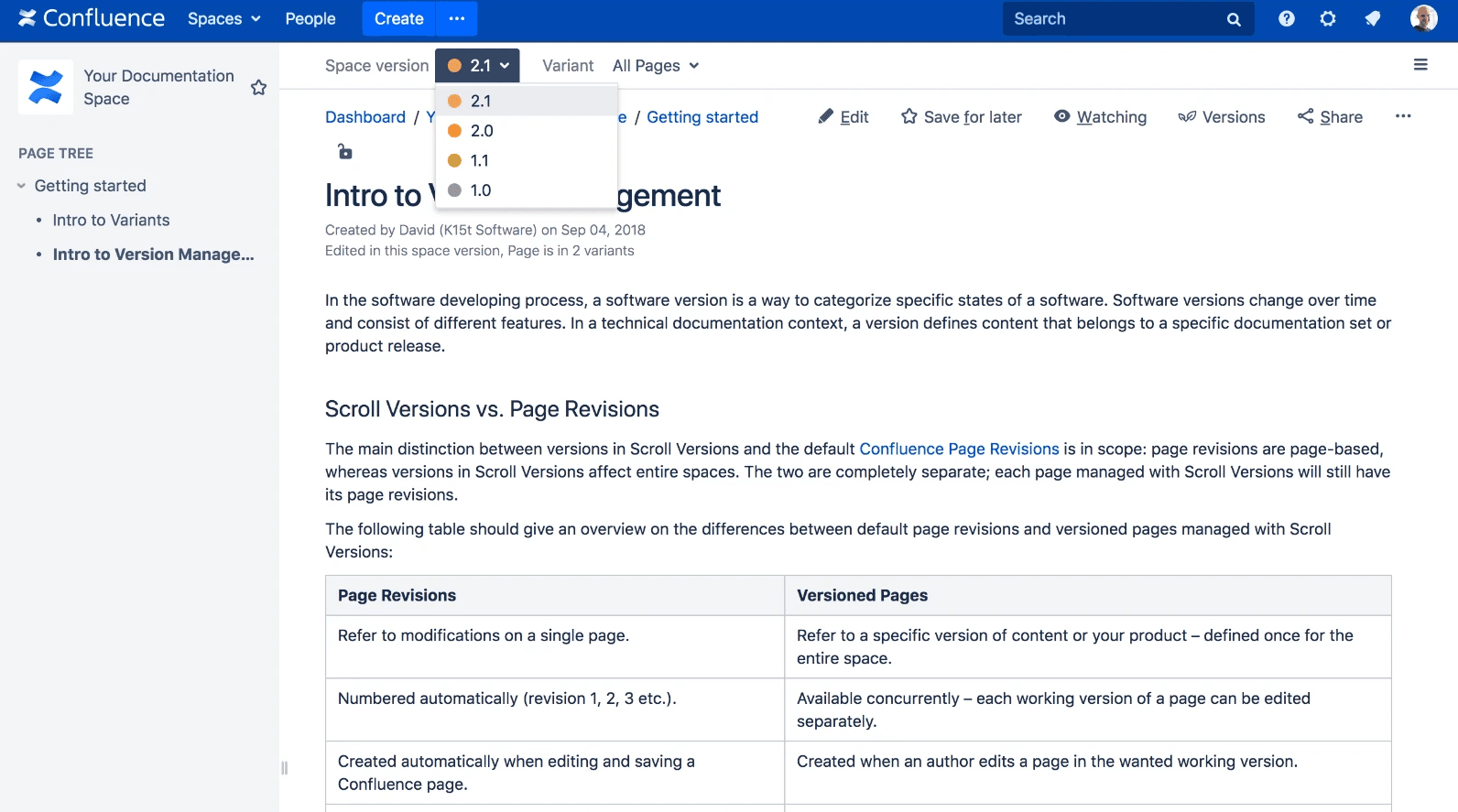The width and height of the screenshot is (1458, 812).
Task: Open the hamburger menu at right
Action: (x=1420, y=64)
